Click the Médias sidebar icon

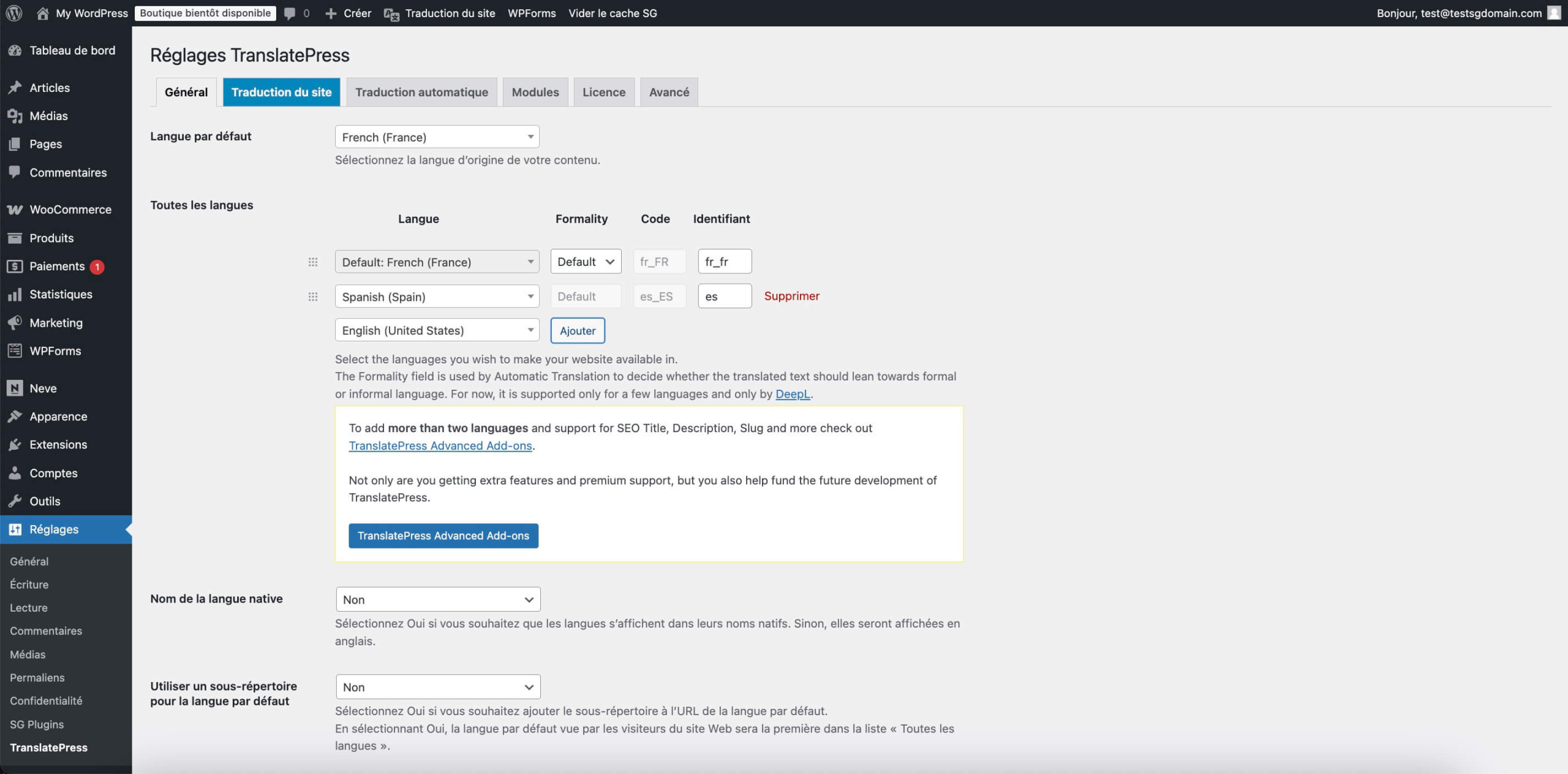click(15, 116)
